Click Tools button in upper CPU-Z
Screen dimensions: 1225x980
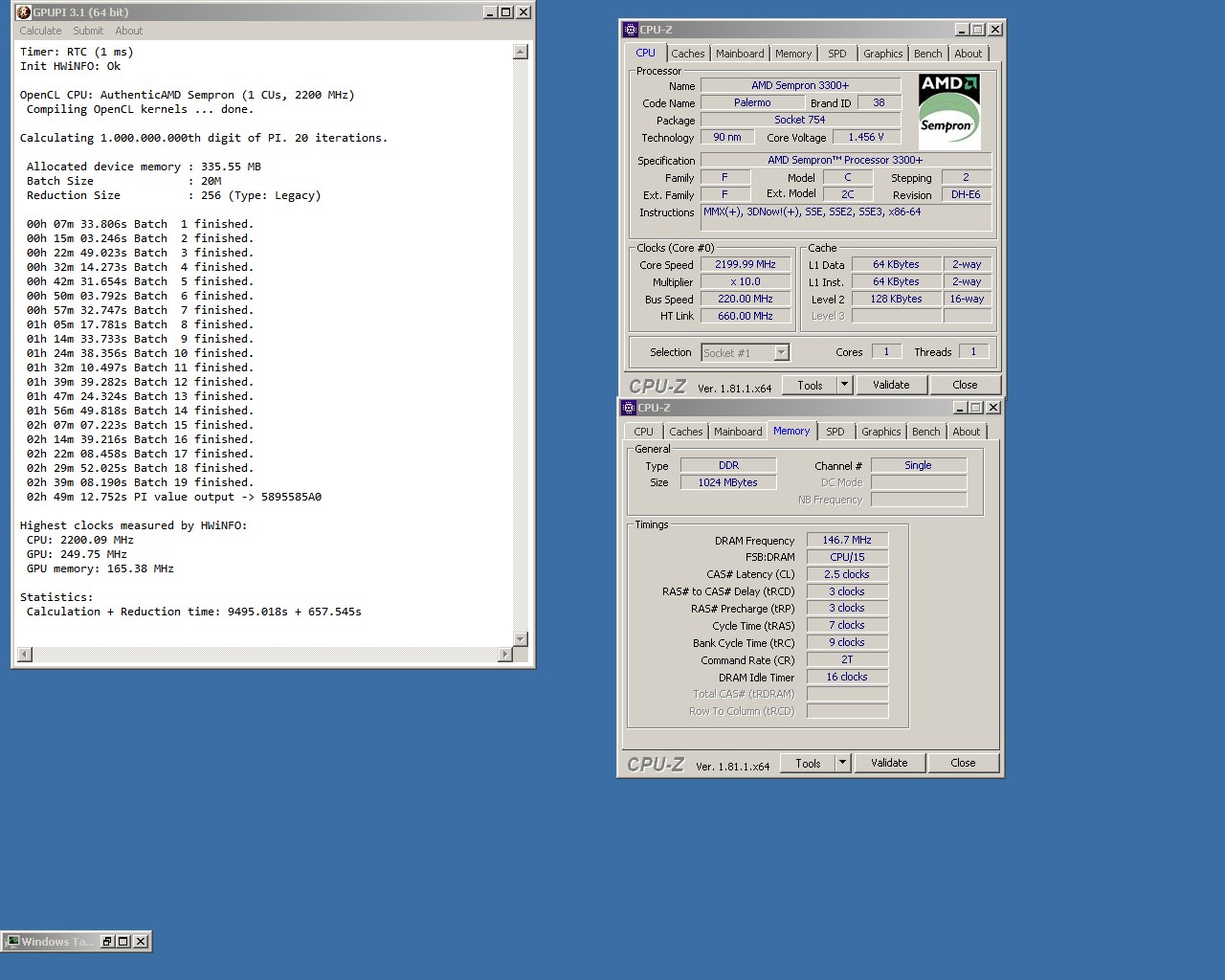point(810,385)
